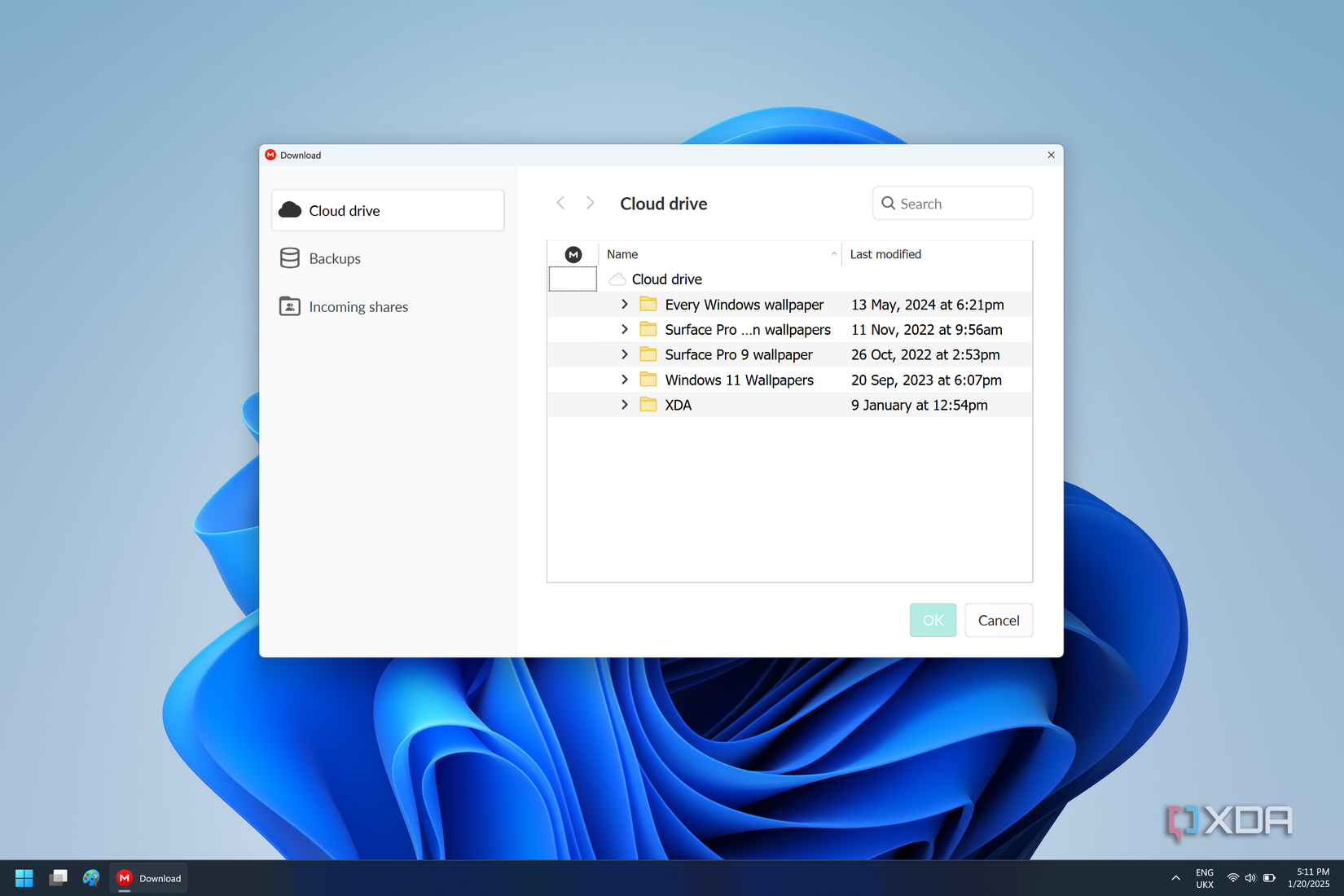Click the battery tray icon
Image resolution: width=1344 pixels, height=896 pixels.
click(1269, 878)
